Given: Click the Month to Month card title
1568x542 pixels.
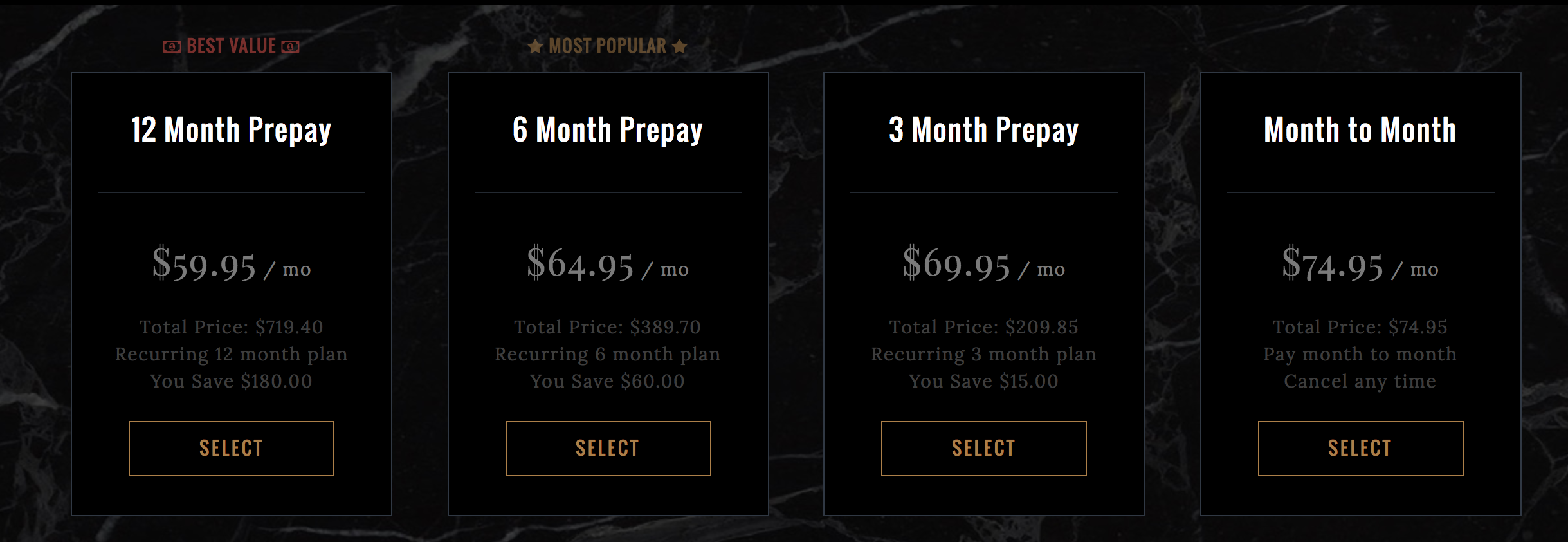Looking at the screenshot, I should tap(1360, 130).
